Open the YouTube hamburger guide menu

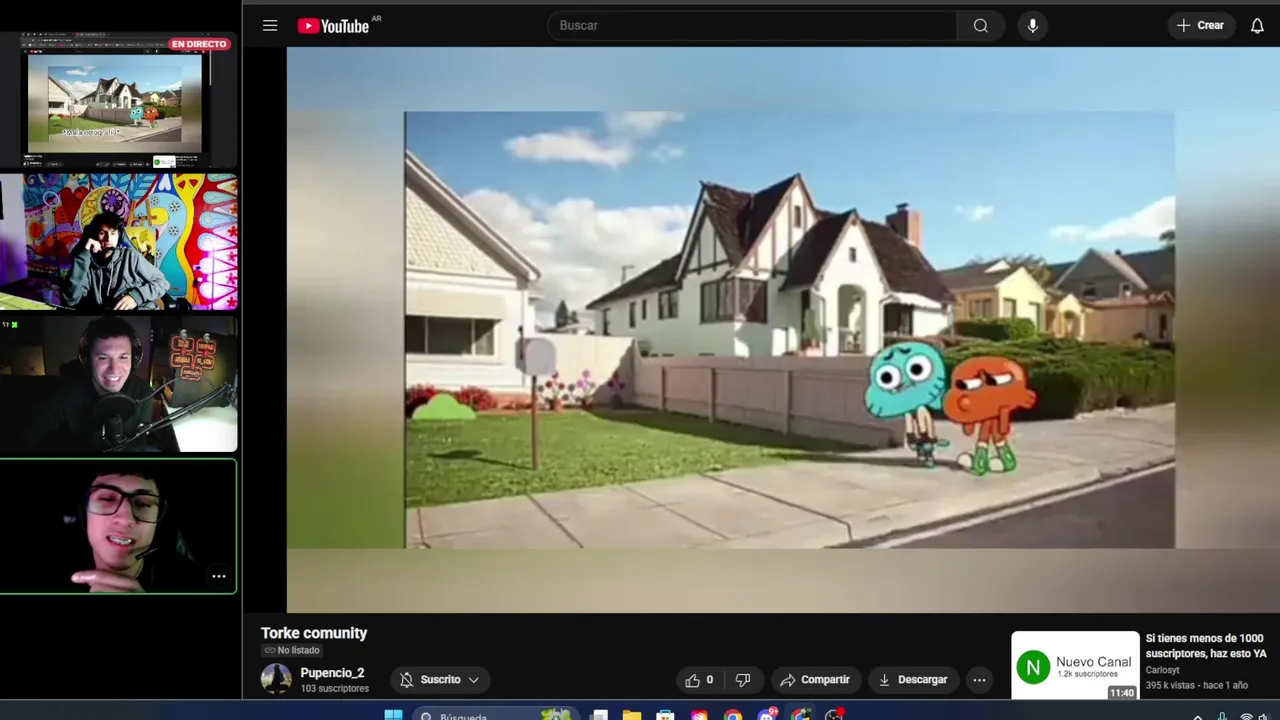270,26
